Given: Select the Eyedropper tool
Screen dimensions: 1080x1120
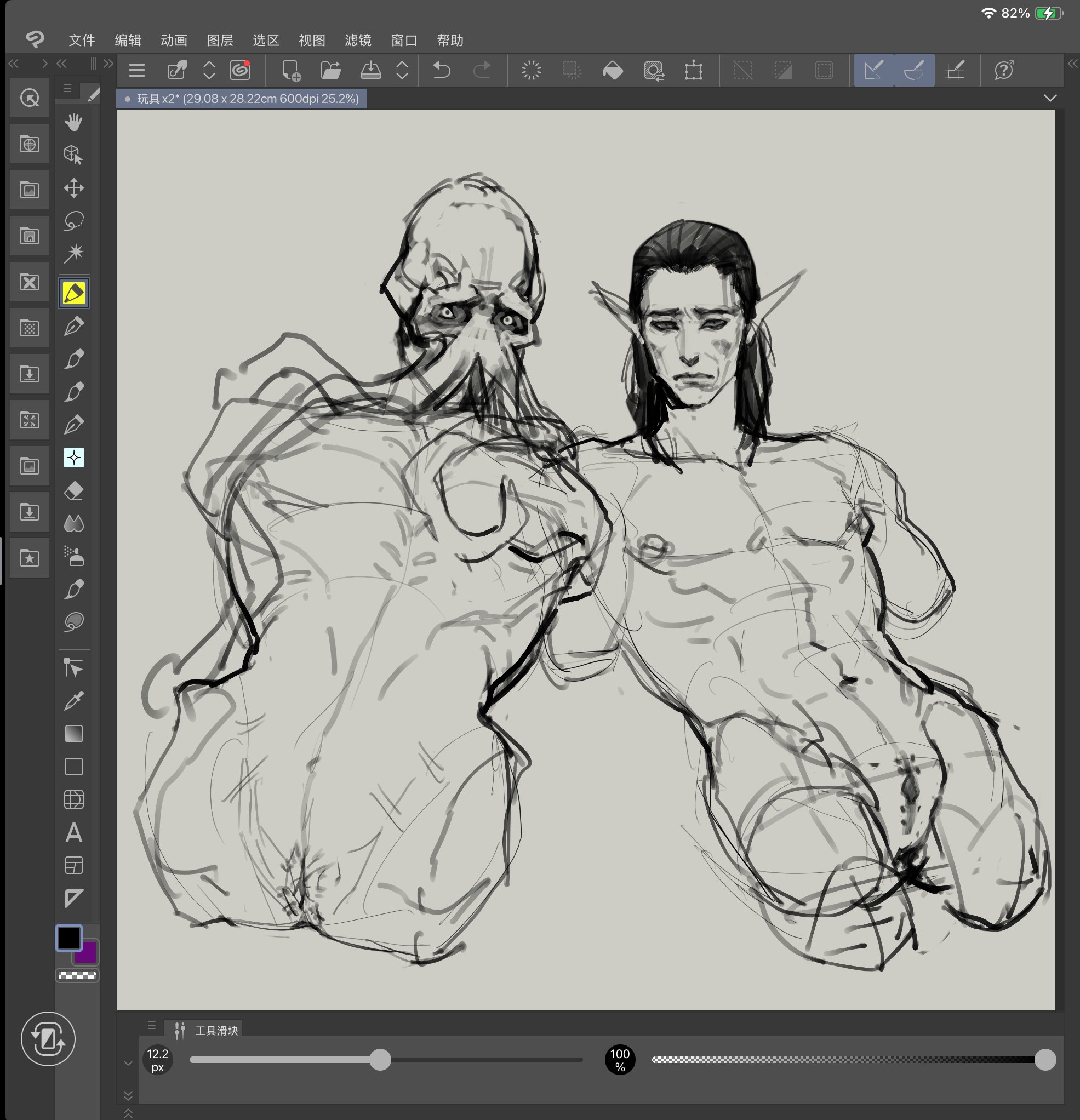Looking at the screenshot, I should [x=74, y=701].
